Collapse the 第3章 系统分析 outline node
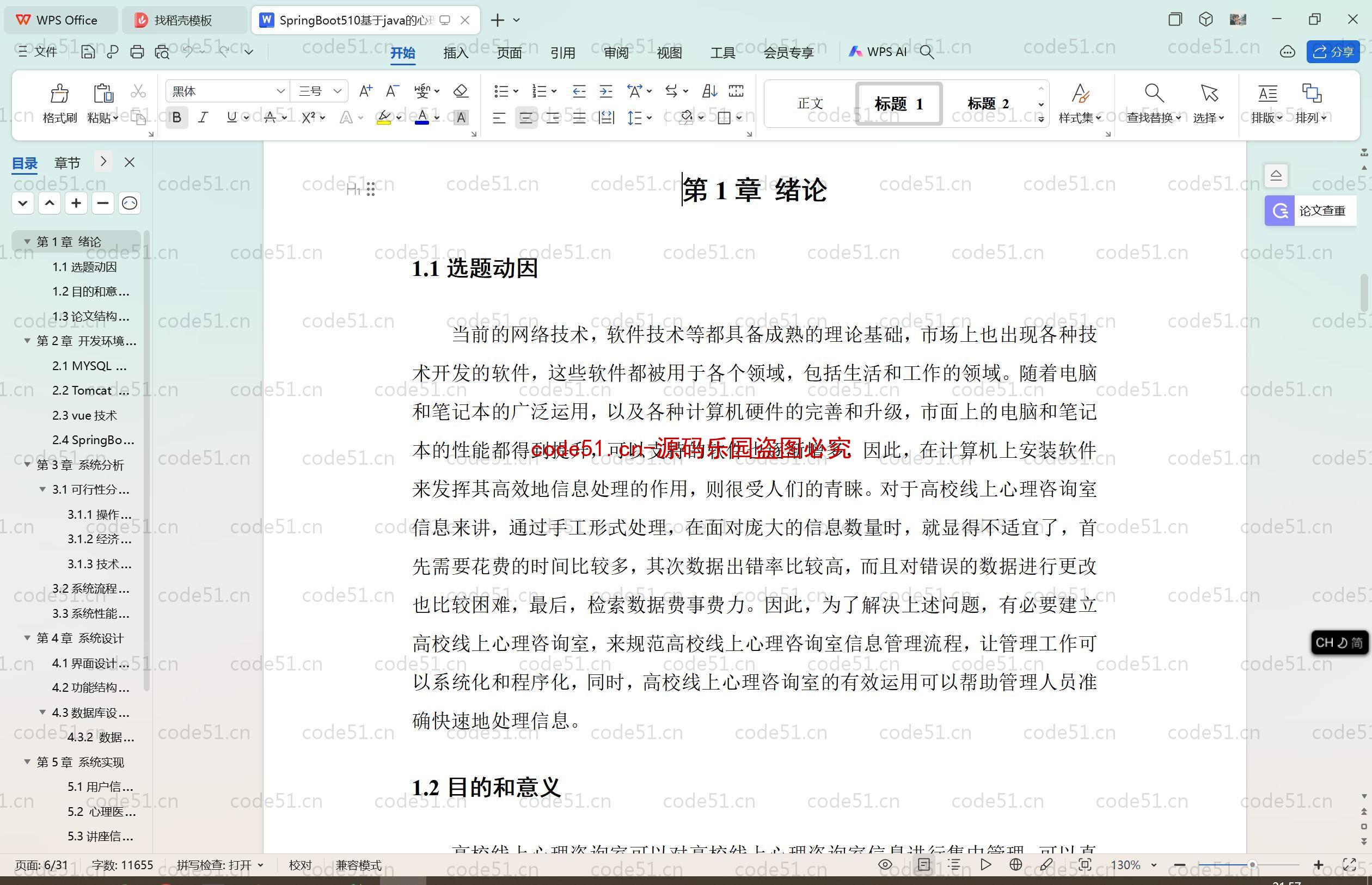 tap(27, 464)
